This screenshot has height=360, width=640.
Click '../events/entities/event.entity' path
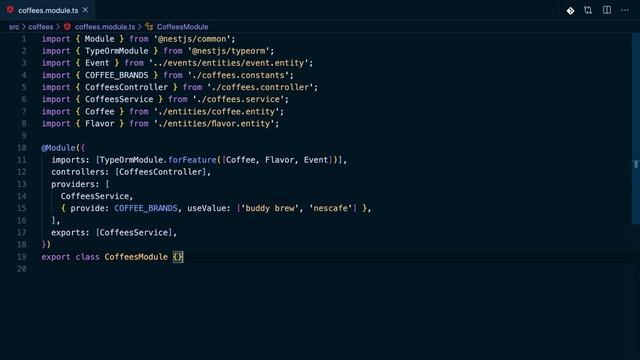point(228,63)
